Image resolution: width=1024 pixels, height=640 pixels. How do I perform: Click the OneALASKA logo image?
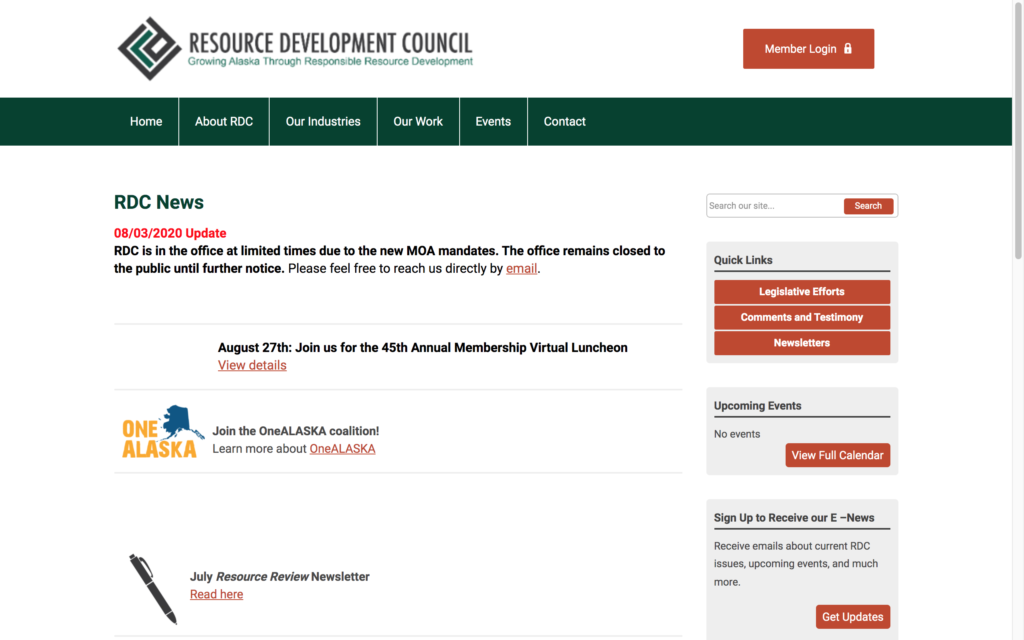[162, 432]
